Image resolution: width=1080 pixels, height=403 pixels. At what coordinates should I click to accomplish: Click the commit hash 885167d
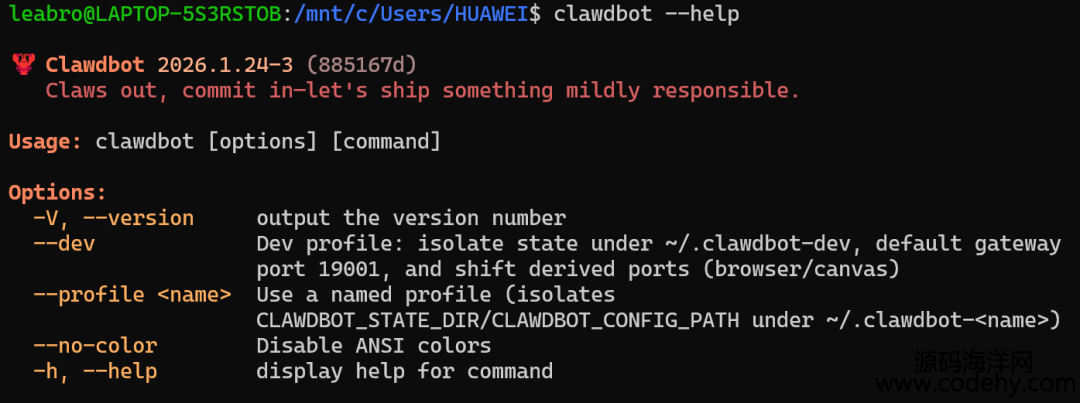pos(362,65)
